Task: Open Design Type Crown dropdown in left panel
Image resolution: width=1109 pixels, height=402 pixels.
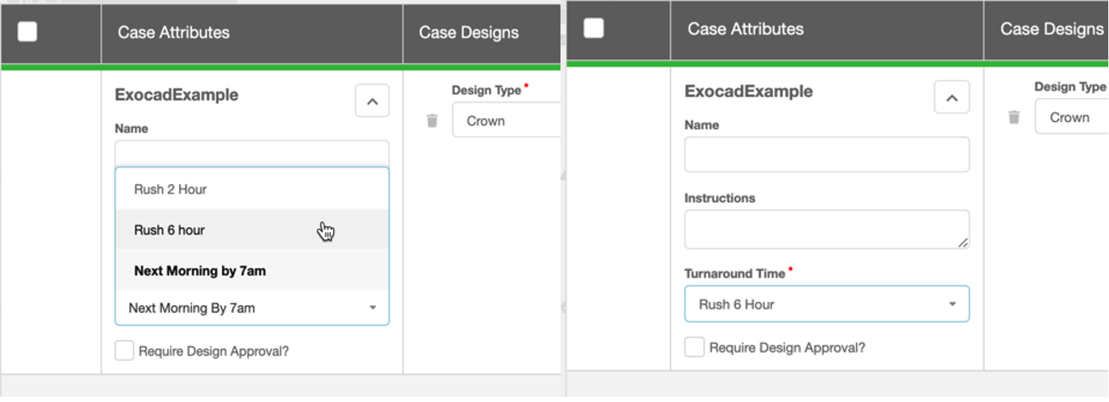Action: click(x=506, y=121)
